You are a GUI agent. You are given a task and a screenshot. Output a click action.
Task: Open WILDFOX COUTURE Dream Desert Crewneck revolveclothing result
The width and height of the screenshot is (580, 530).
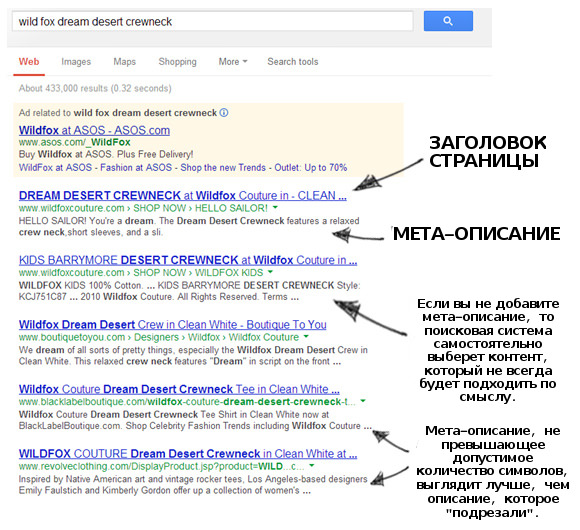click(188, 453)
